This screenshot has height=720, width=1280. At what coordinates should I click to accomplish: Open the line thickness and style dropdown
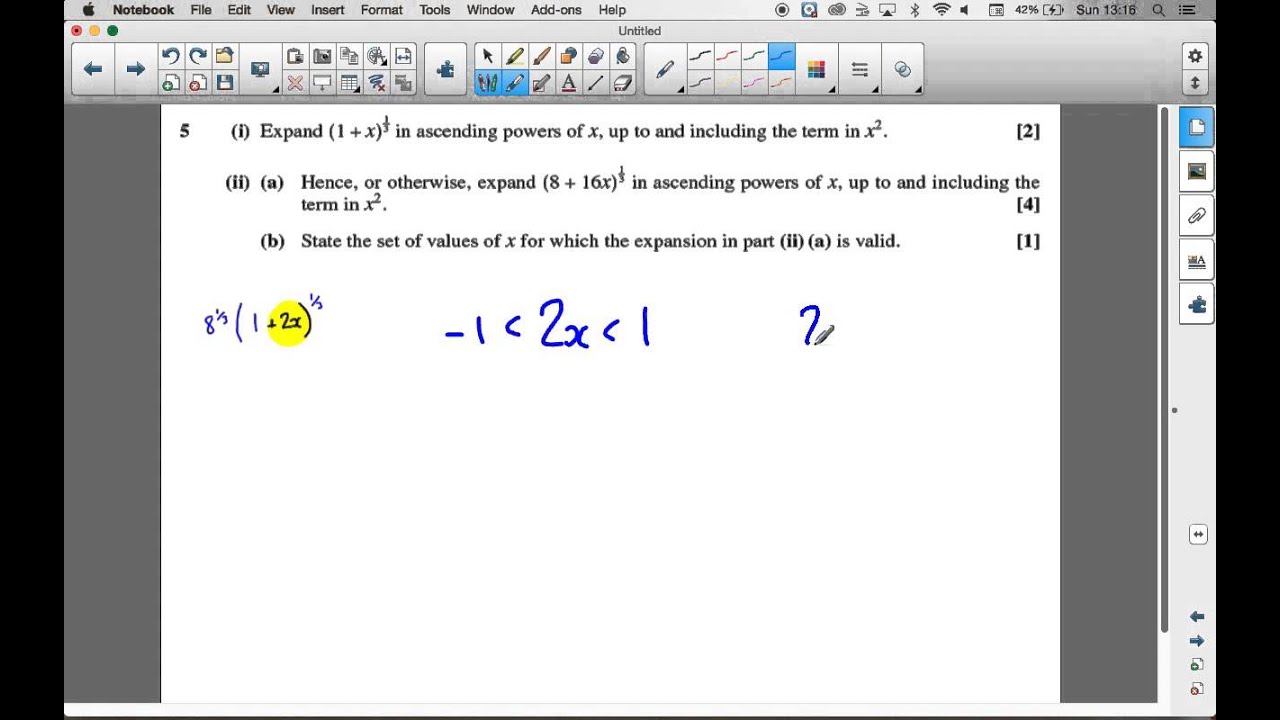[x=860, y=69]
